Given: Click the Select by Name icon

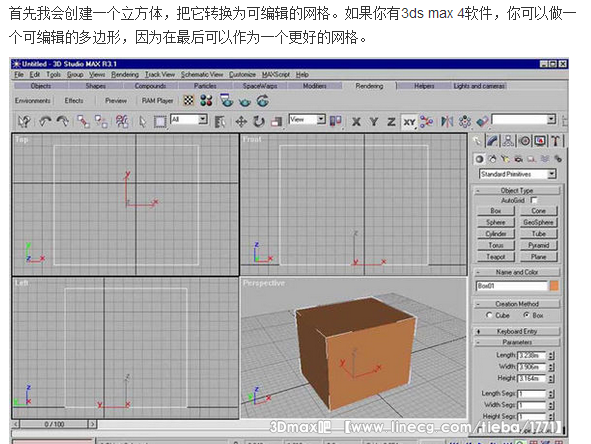Looking at the screenshot, I should [220, 121].
